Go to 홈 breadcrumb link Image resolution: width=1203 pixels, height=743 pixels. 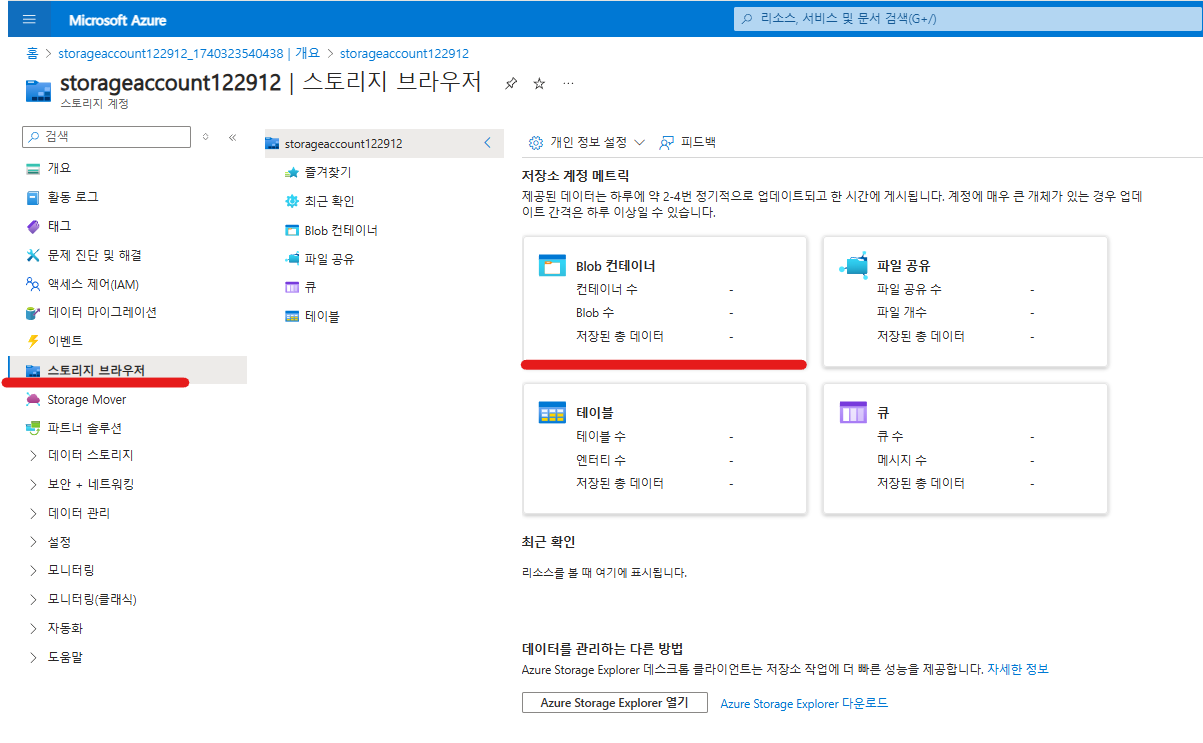point(32,54)
